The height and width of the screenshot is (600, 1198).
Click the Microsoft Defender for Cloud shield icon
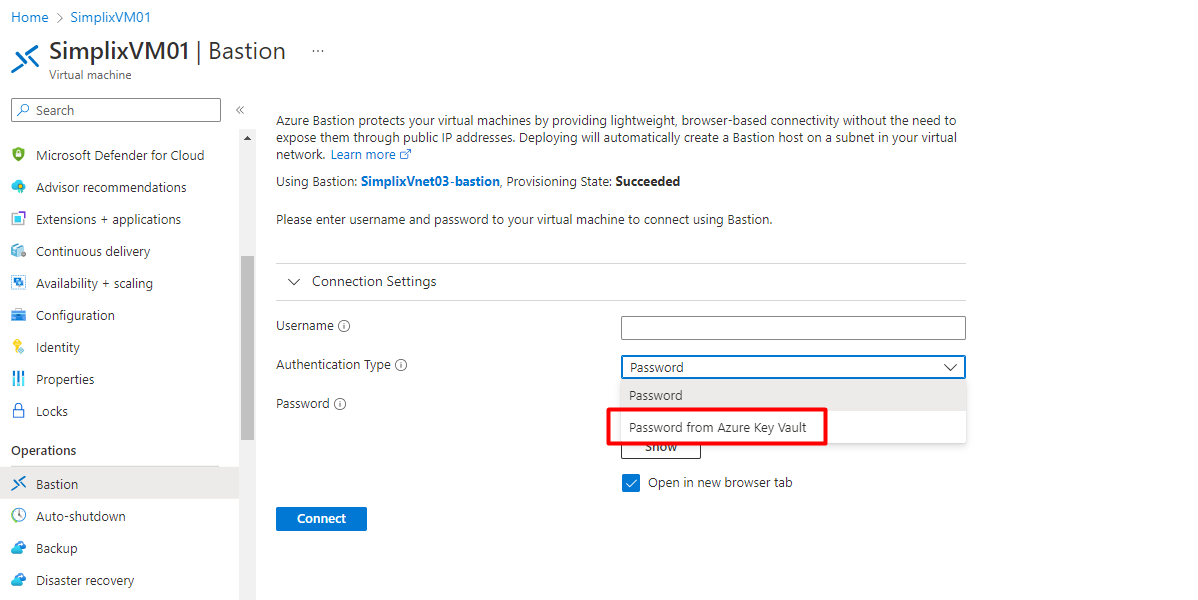pyautogui.click(x=18, y=155)
